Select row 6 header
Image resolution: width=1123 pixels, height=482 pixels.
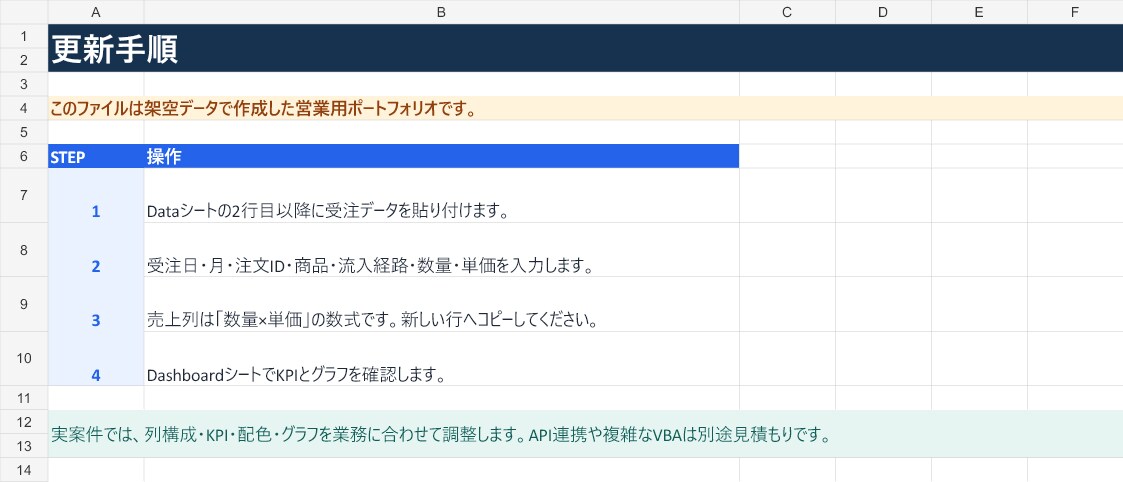point(24,156)
